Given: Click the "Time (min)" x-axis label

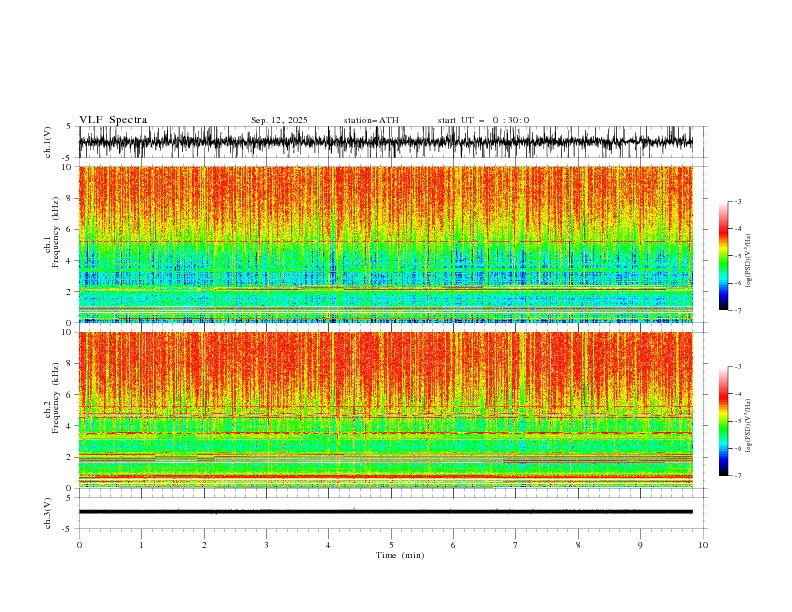Looking at the screenshot, I should click(400, 555).
